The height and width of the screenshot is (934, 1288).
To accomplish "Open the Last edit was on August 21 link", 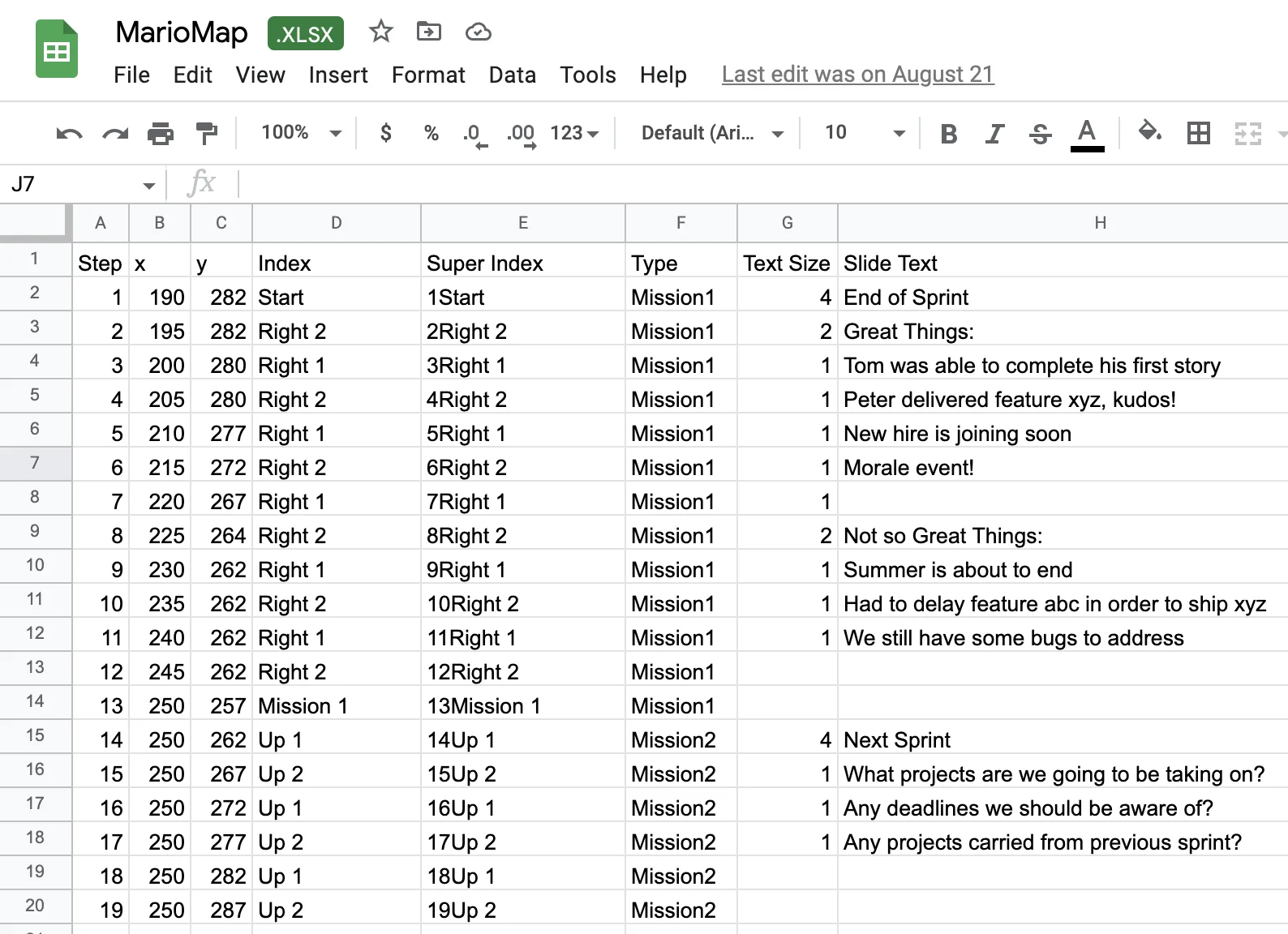I will 857,75.
